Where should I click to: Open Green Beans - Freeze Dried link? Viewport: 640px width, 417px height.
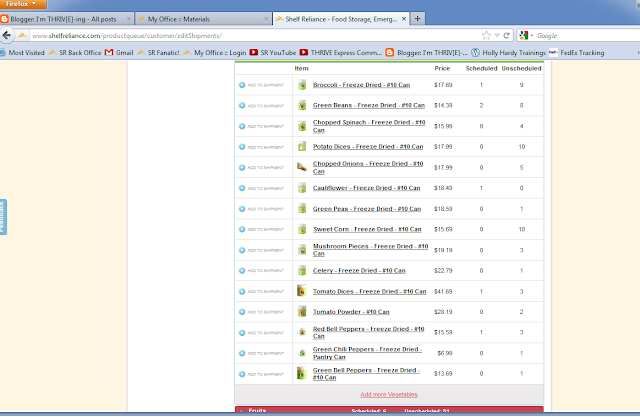coord(369,105)
